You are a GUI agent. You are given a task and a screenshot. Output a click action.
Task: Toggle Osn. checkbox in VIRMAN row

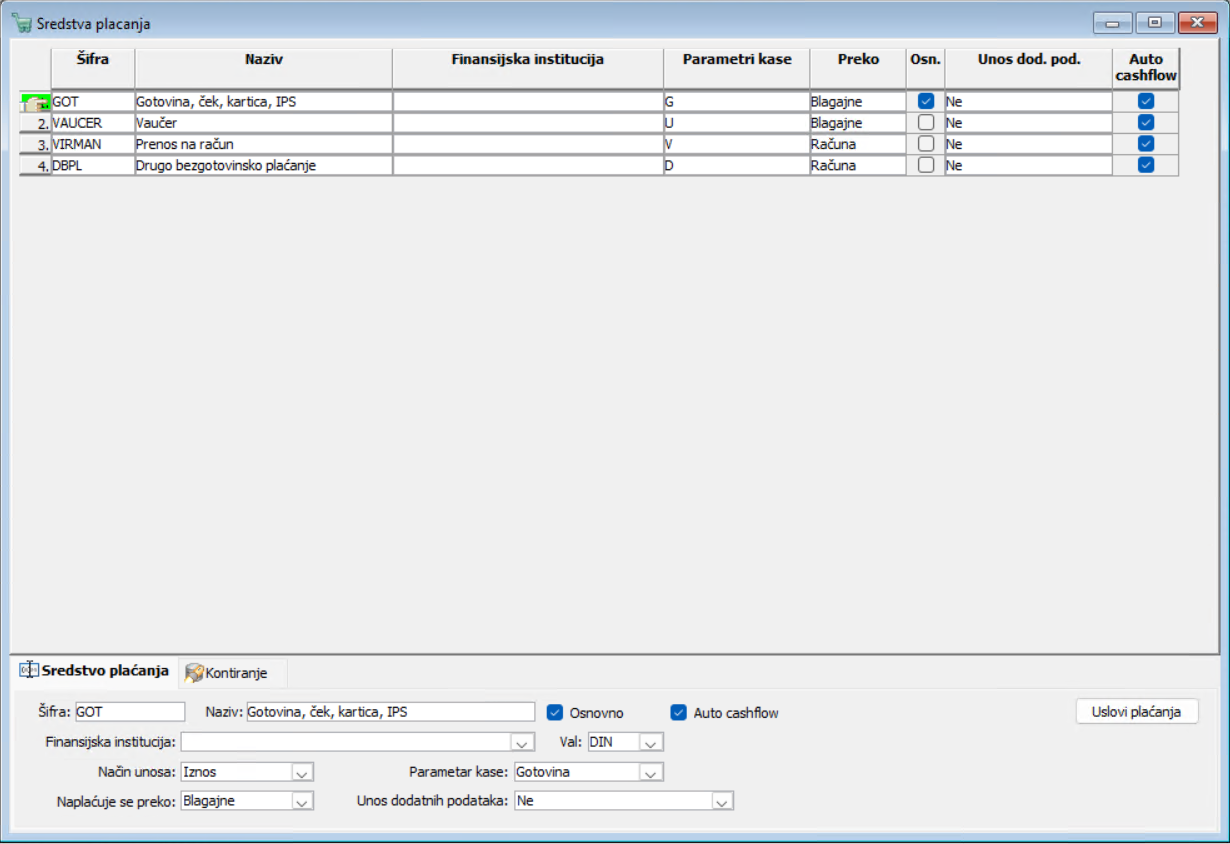(926, 143)
